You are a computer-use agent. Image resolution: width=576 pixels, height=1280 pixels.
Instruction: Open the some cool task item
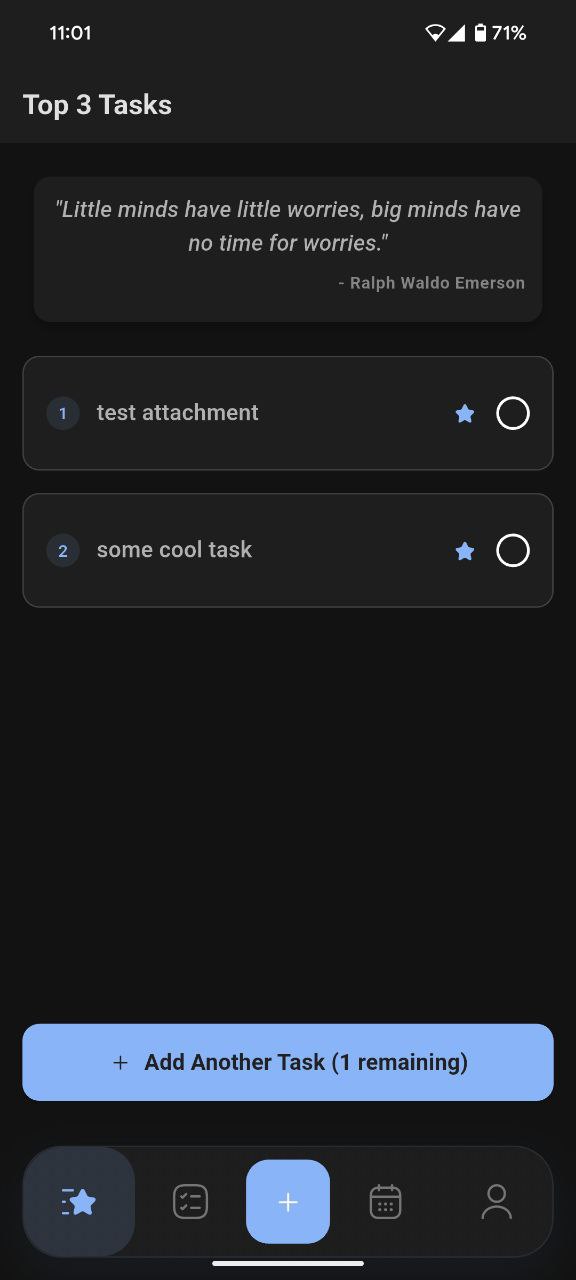point(288,551)
